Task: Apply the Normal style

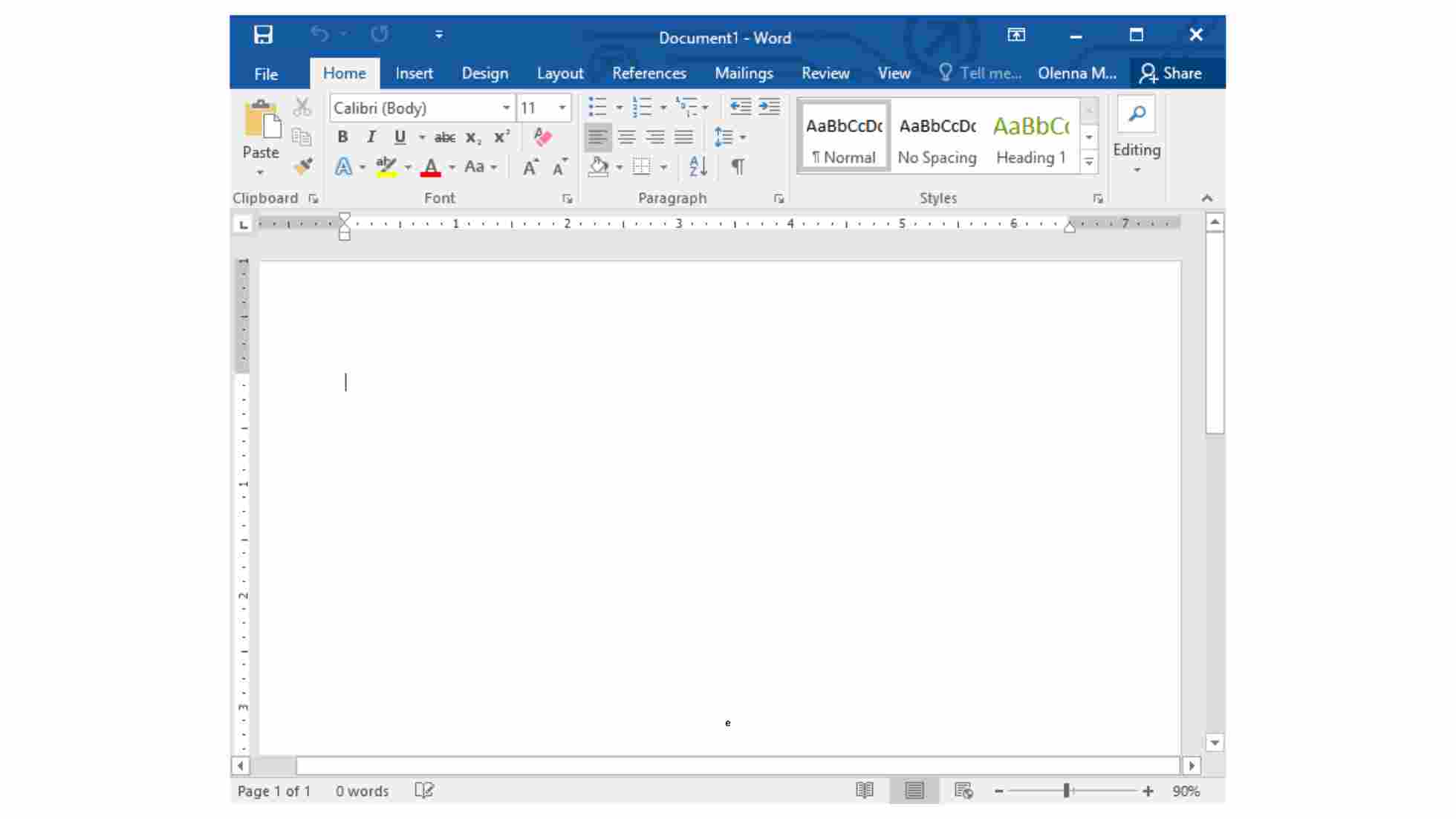Action: [844, 137]
